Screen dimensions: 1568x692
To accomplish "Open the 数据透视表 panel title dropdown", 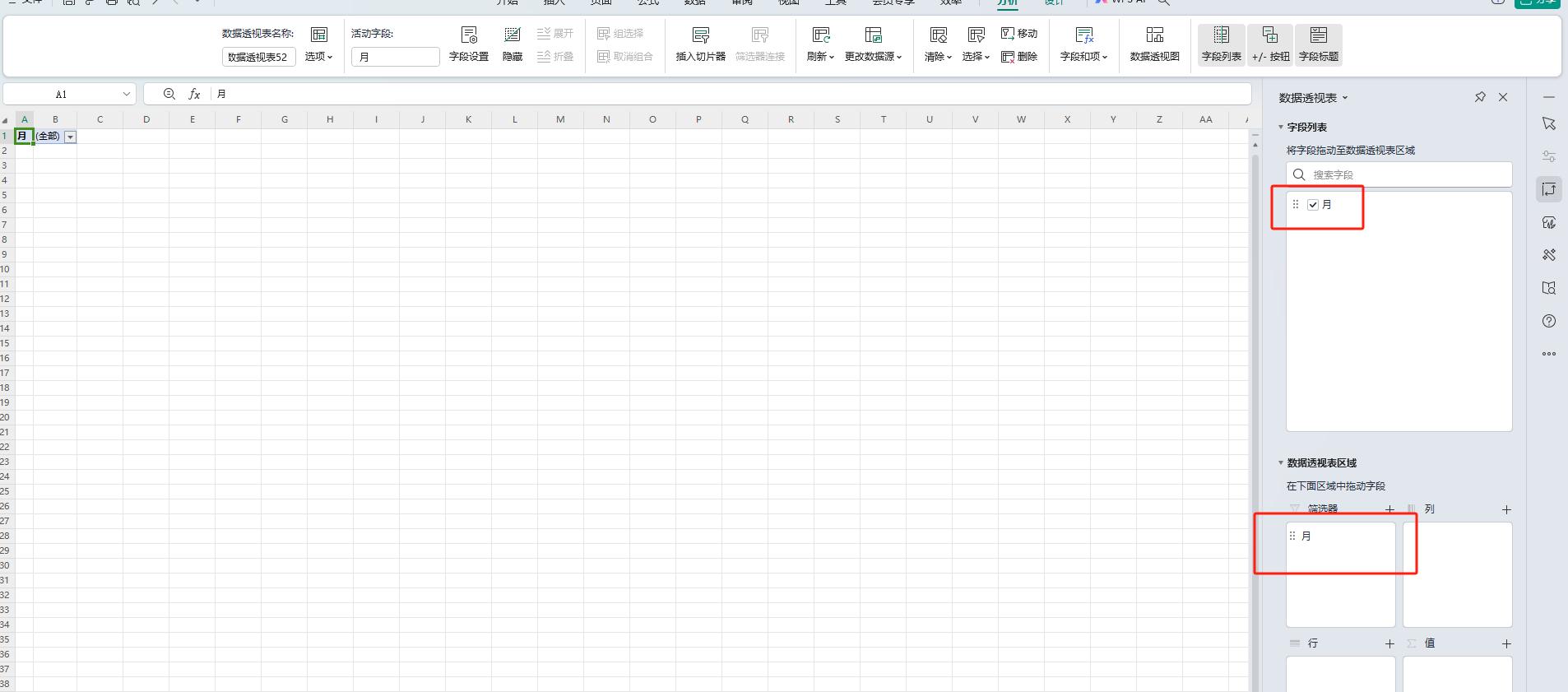I will pyautogui.click(x=1345, y=98).
